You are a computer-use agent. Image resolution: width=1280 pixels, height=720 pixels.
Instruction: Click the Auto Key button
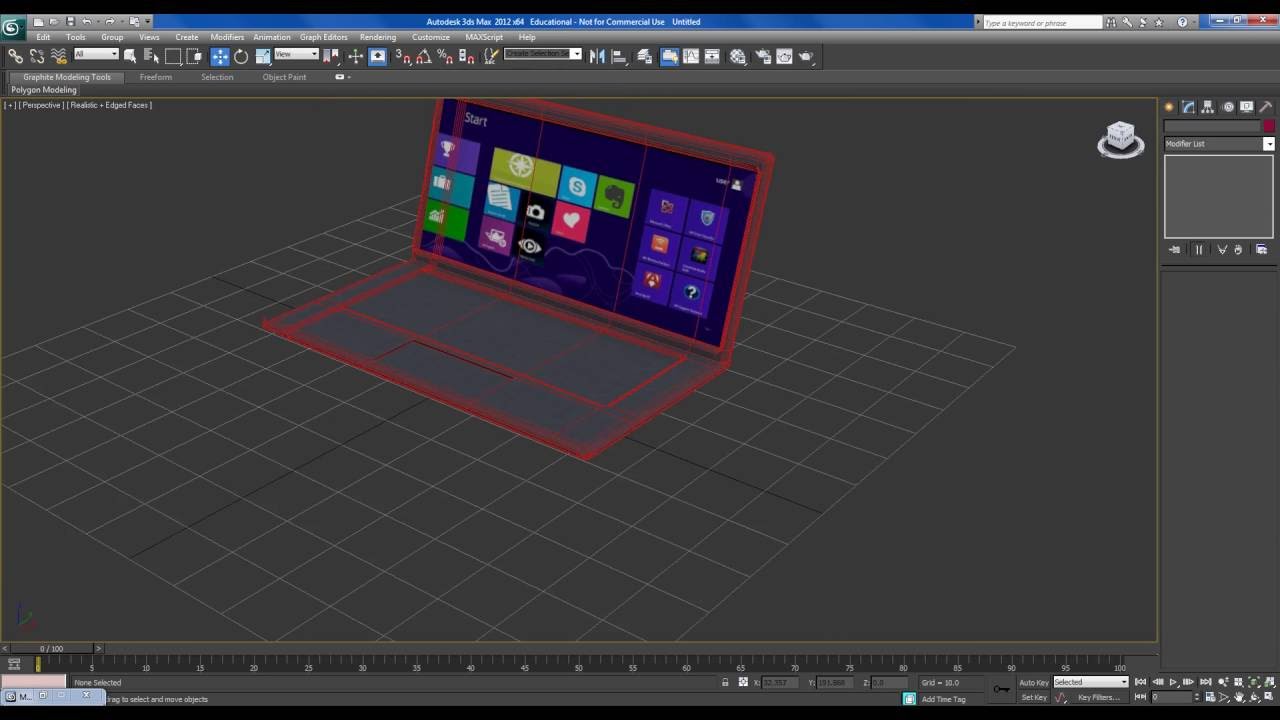[x=1034, y=682]
